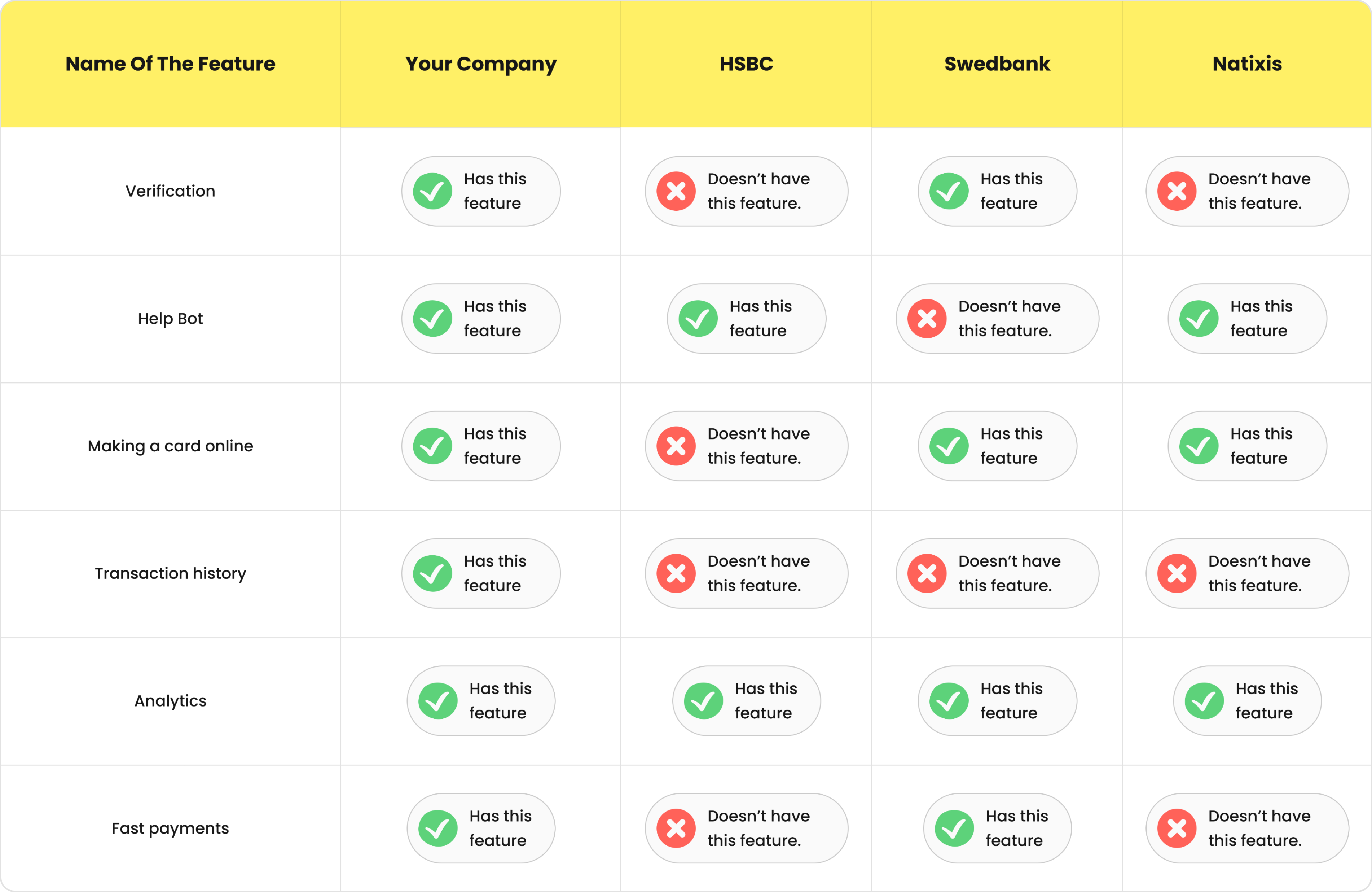1372x892 pixels.
Task: Click 'Doesn't have this feature.' text in Natixis Fast payments cell
Action: pyautogui.click(x=1259, y=828)
